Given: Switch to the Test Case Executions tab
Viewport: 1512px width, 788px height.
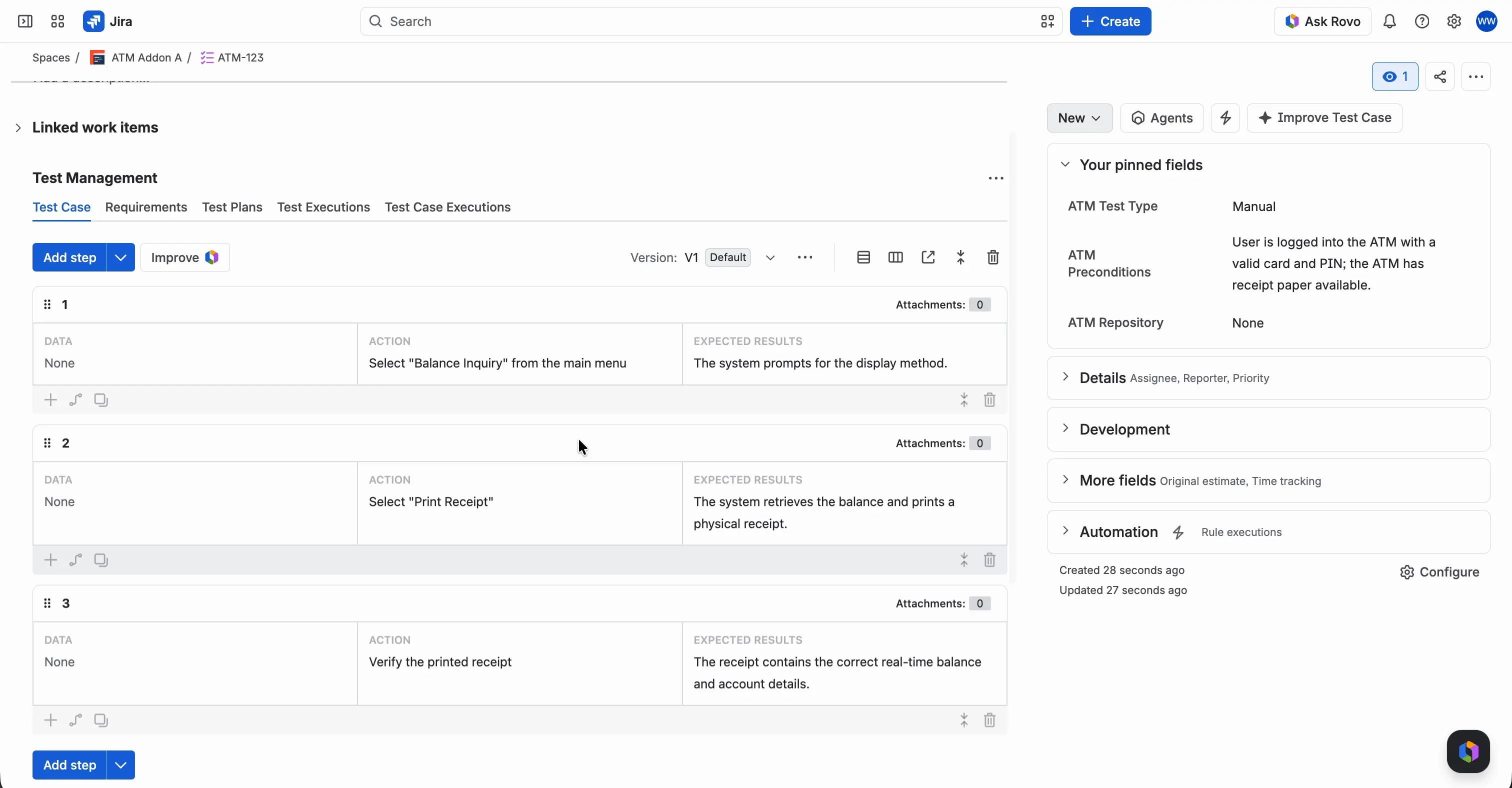Looking at the screenshot, I should click(448, 207).
